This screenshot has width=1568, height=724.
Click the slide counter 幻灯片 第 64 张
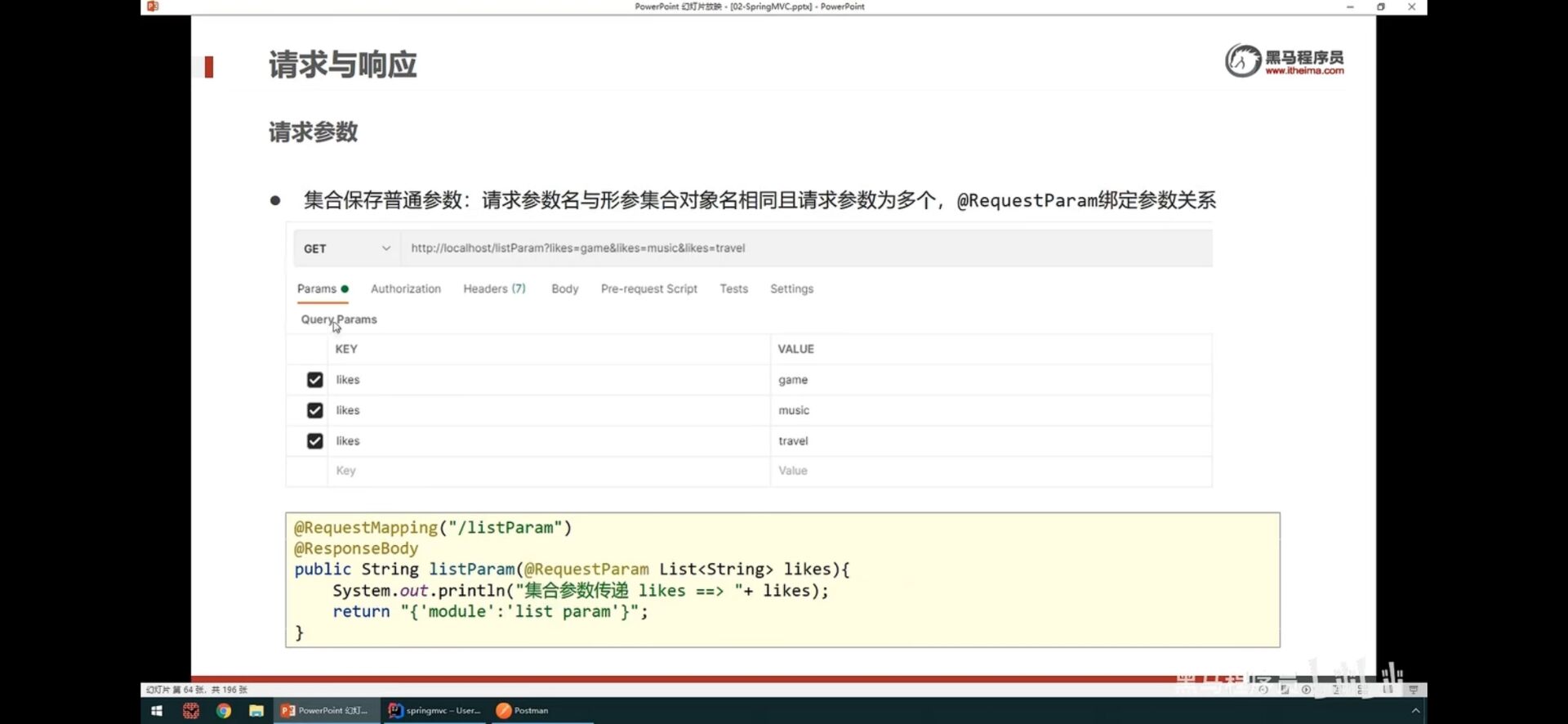click(197, 690)
